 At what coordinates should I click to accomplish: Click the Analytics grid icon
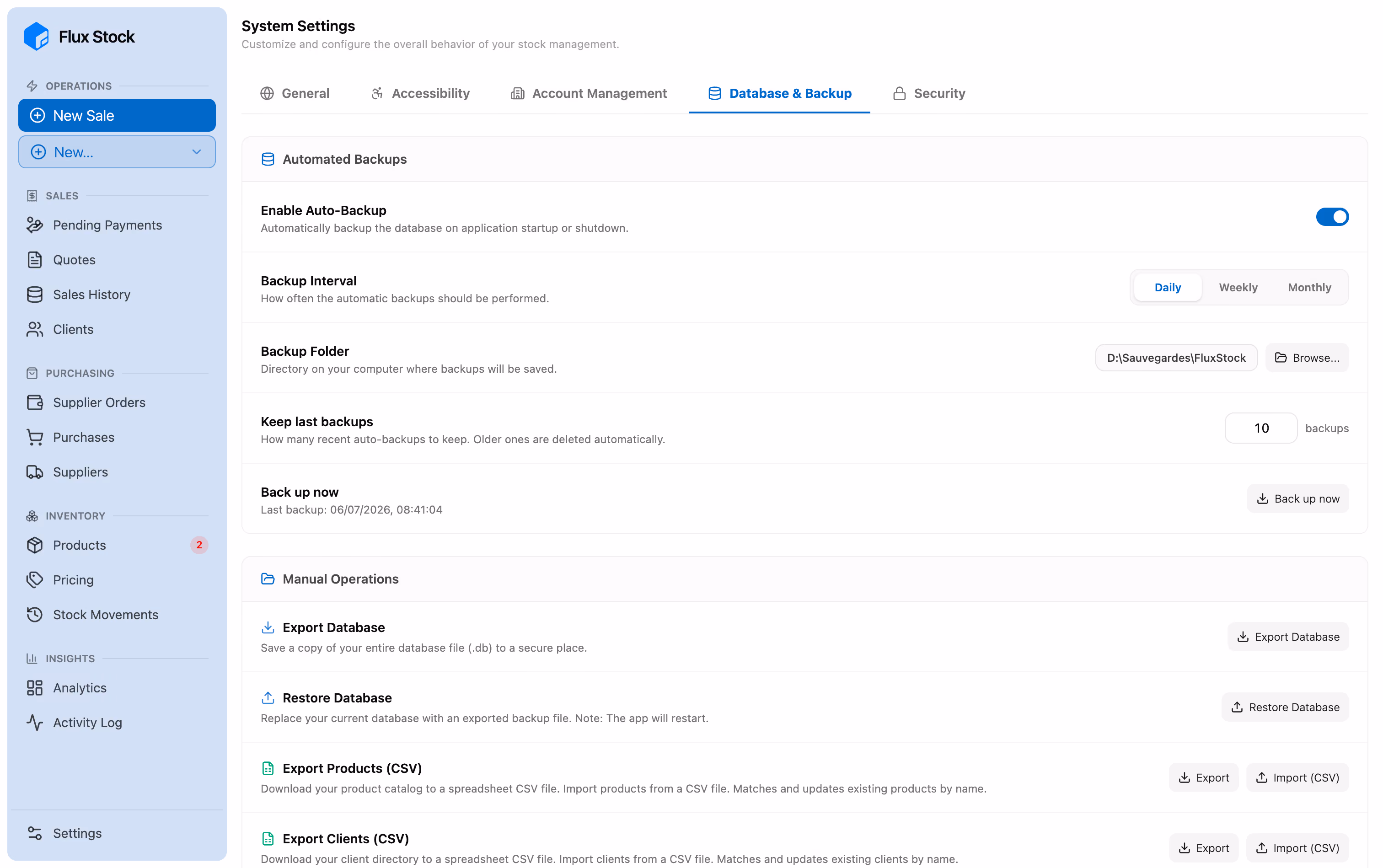point(34,688)
